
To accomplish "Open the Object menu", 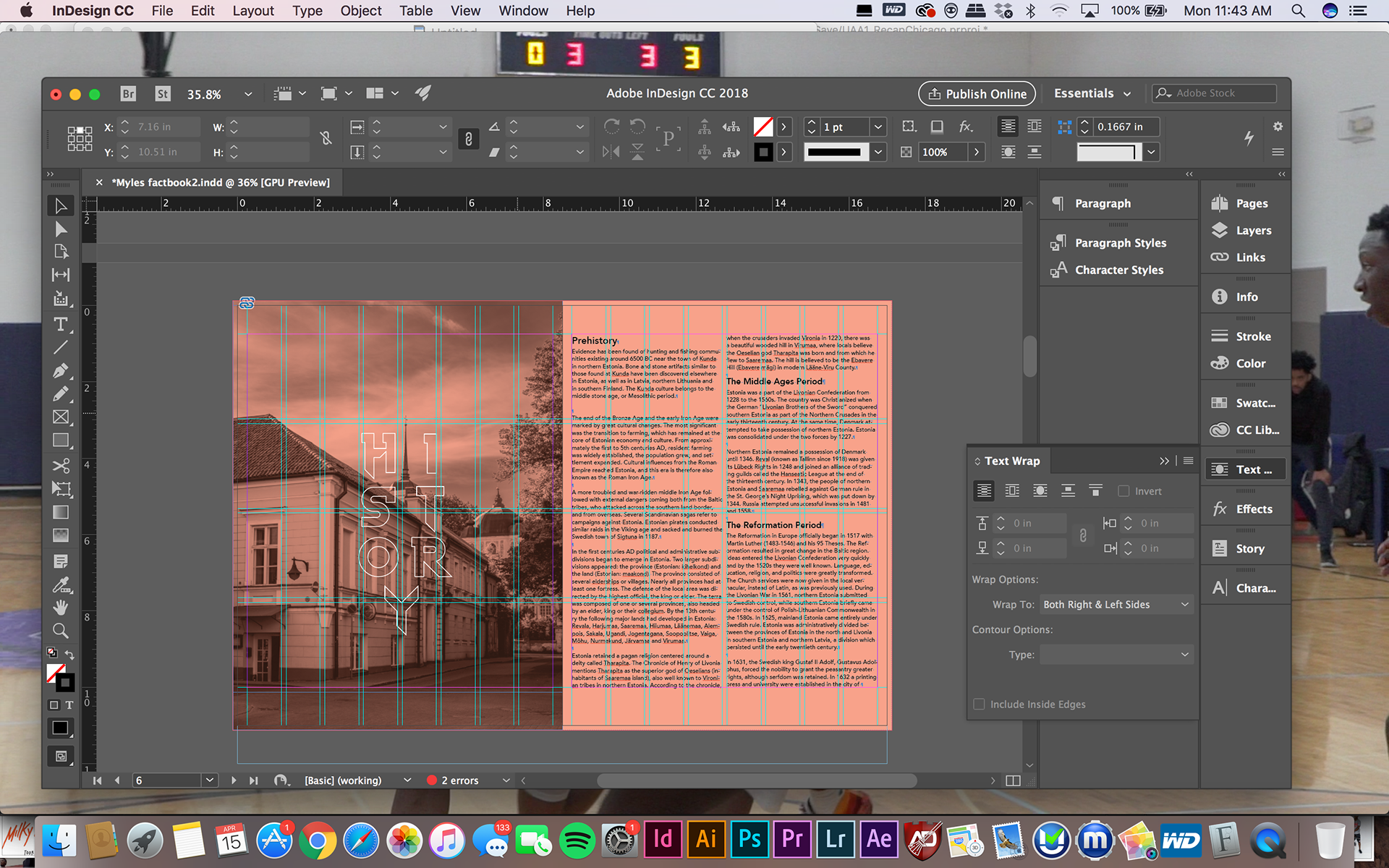I will coord(360,11).
